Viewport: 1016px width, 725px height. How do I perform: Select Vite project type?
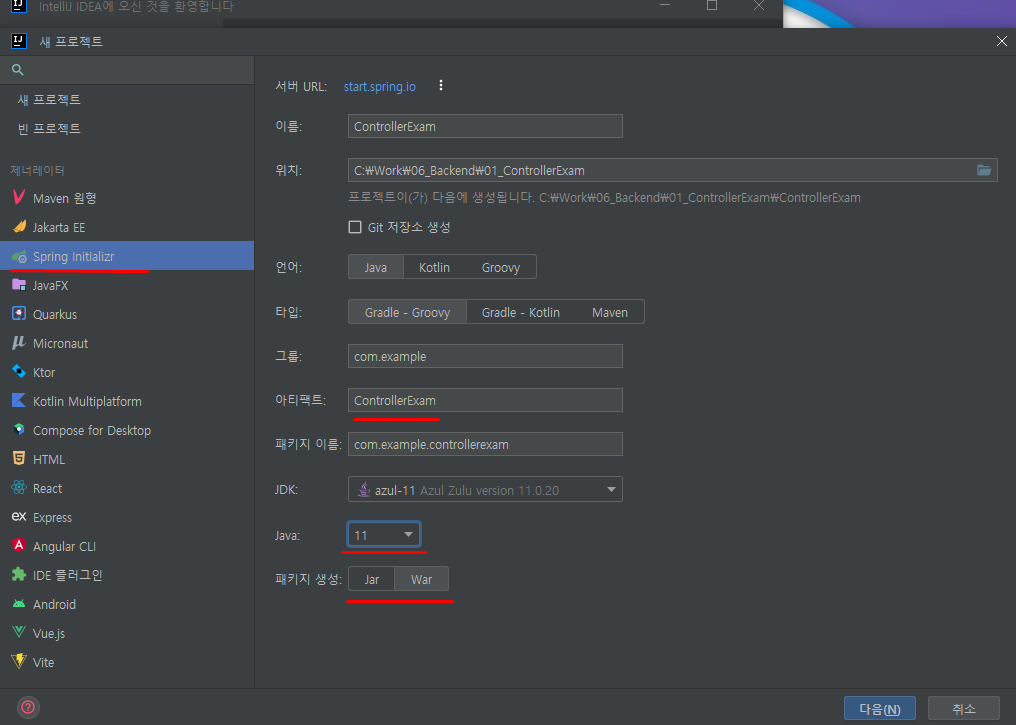coord(127,662)
